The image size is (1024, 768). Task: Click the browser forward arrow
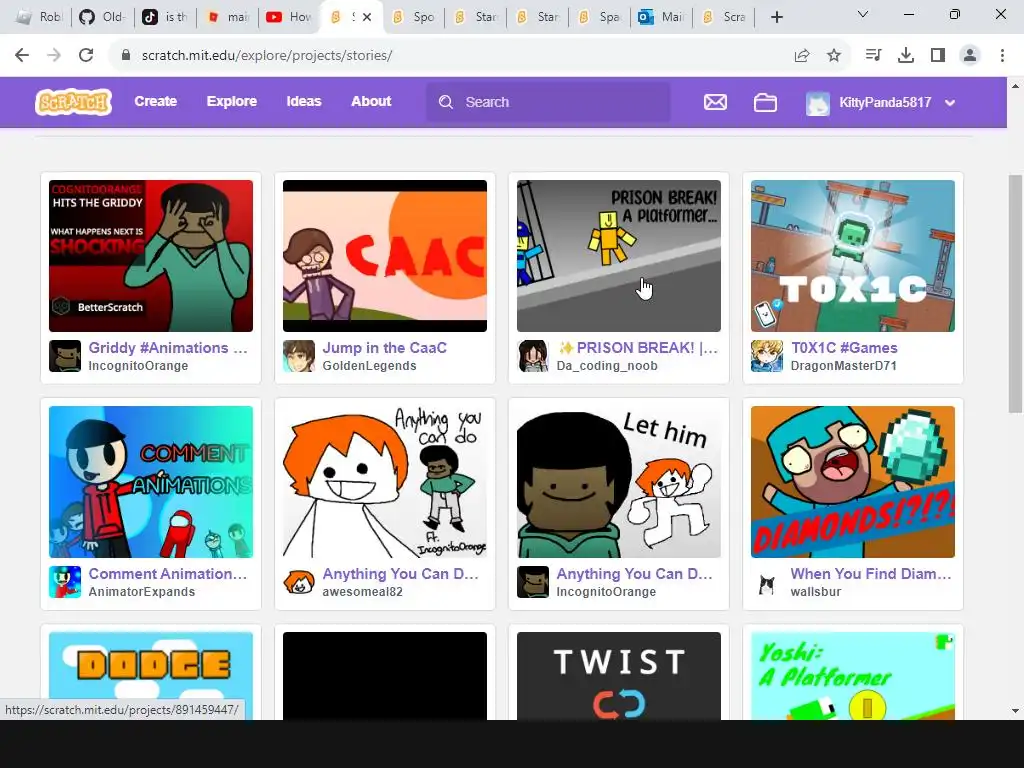click(54, 56)
